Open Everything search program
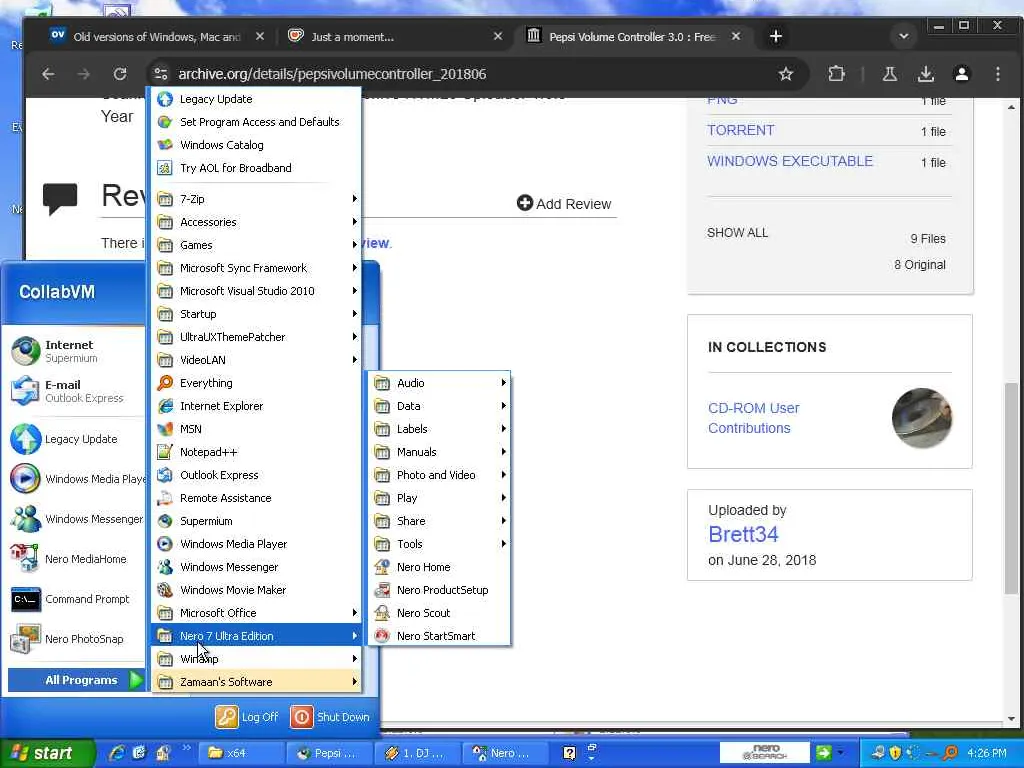 (257, 383)
